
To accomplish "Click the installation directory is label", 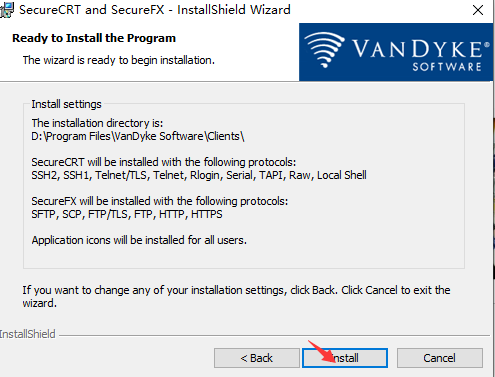I will [97, 123].
